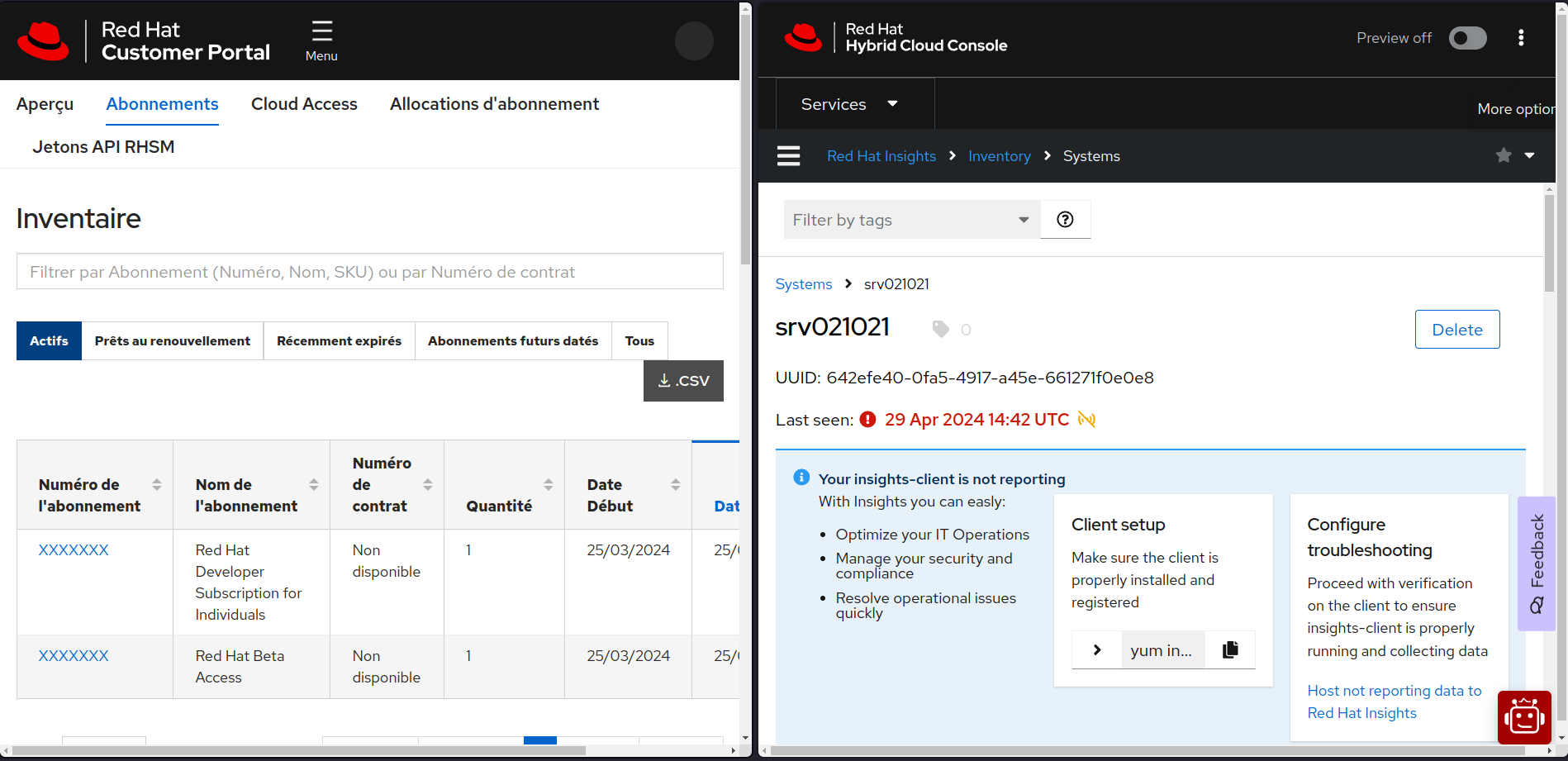Click the Hybrid Cloud Console inner vertical scrollbar

pos(1549,242)
